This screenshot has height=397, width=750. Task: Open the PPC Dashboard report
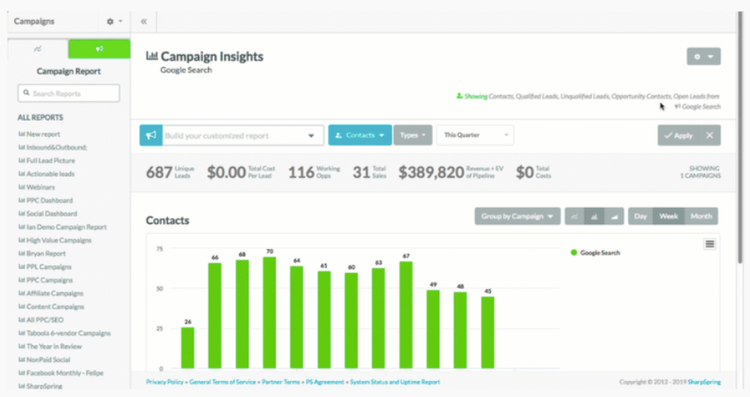[x=45, y=200]
